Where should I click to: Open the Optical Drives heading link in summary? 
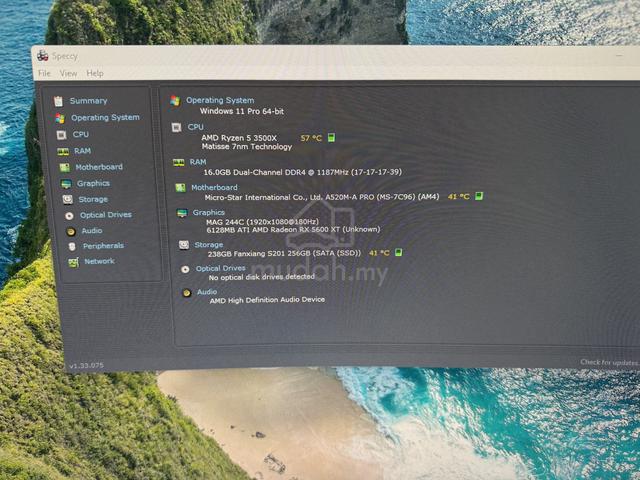[x=220, y=268]
